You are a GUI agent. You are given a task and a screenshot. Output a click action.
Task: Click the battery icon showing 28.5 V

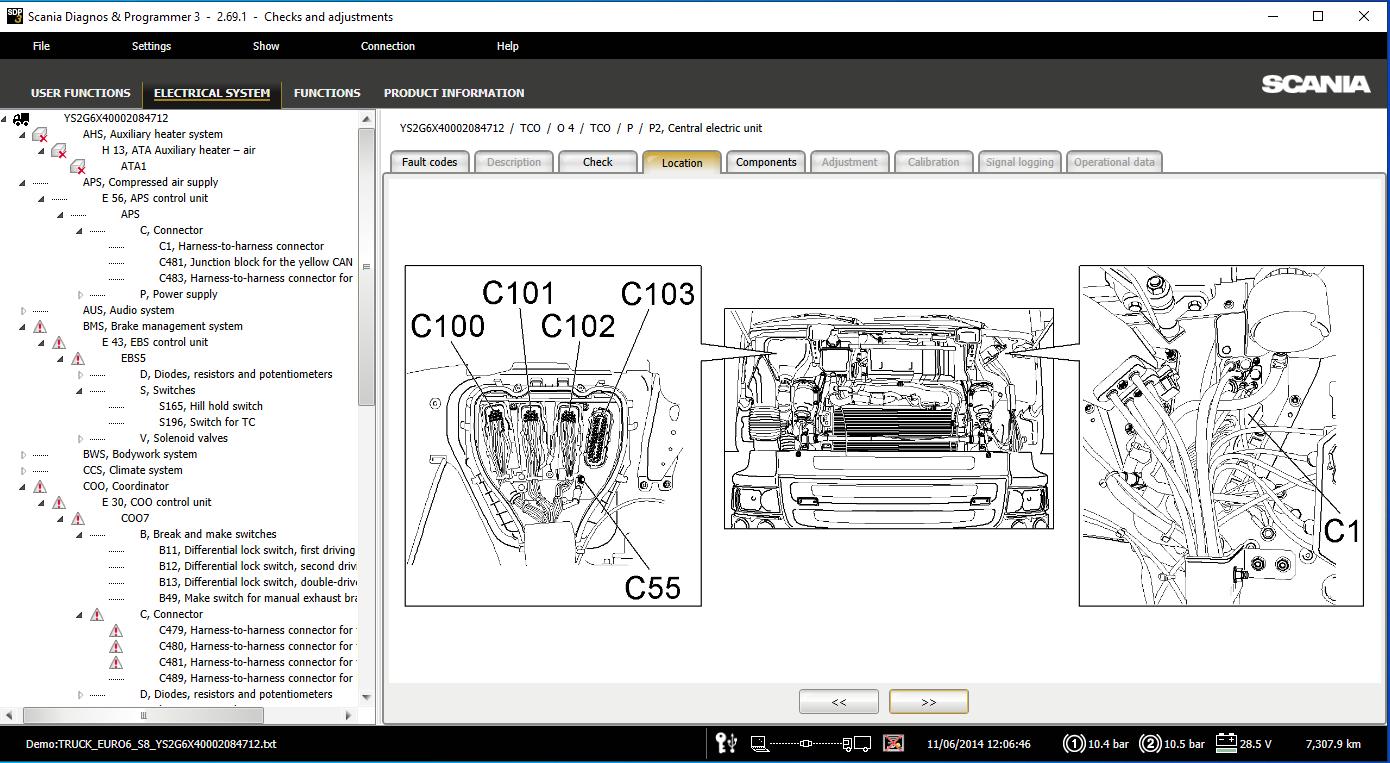1225,743
